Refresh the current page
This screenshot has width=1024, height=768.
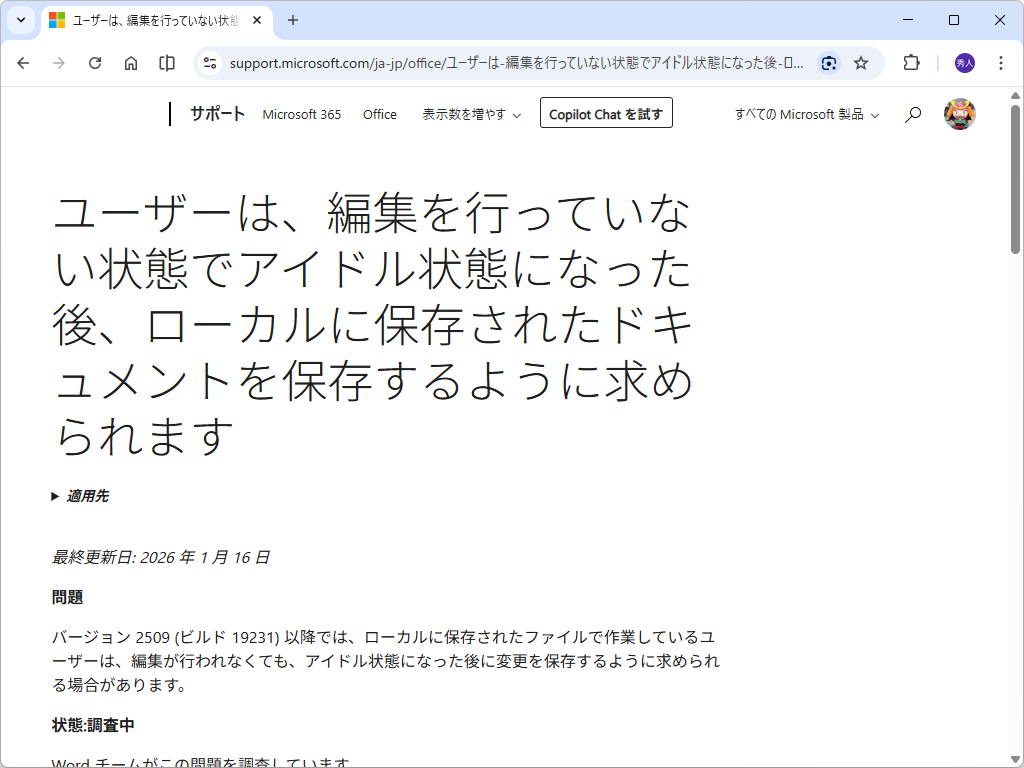tap(95, 63)
